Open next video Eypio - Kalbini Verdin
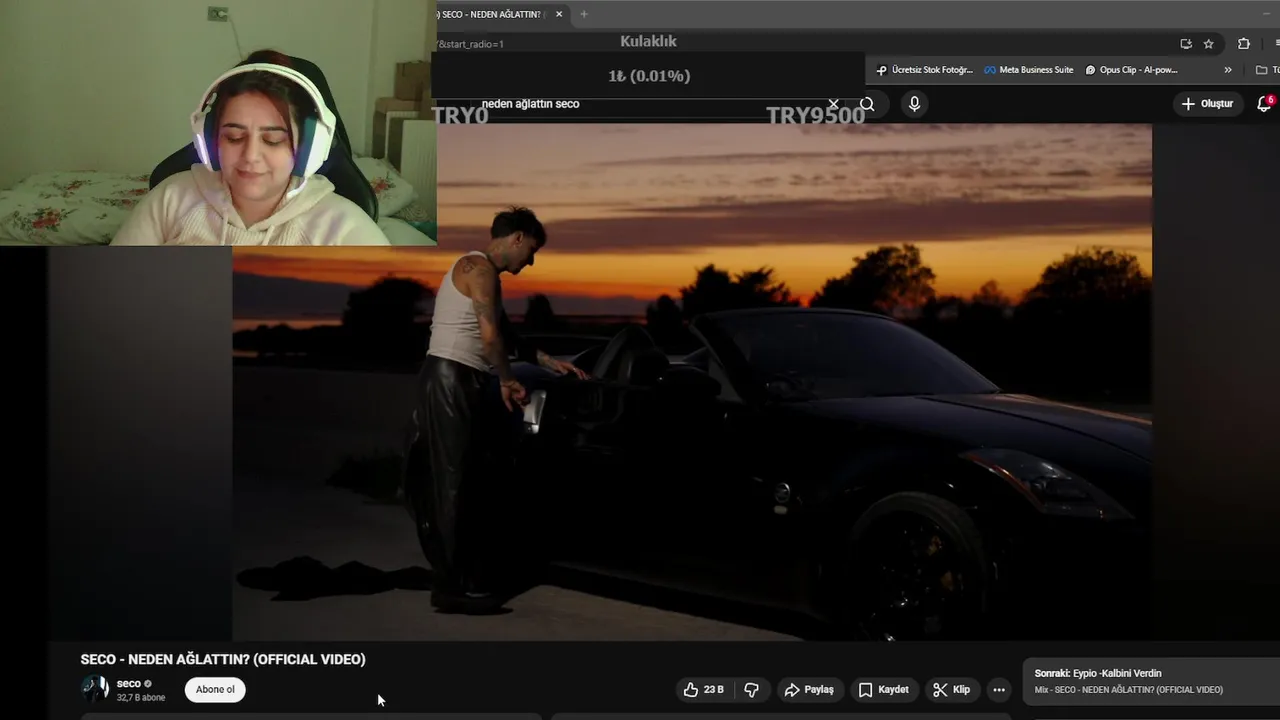Screen dimensions: 1280x720 click(1150, 681)
